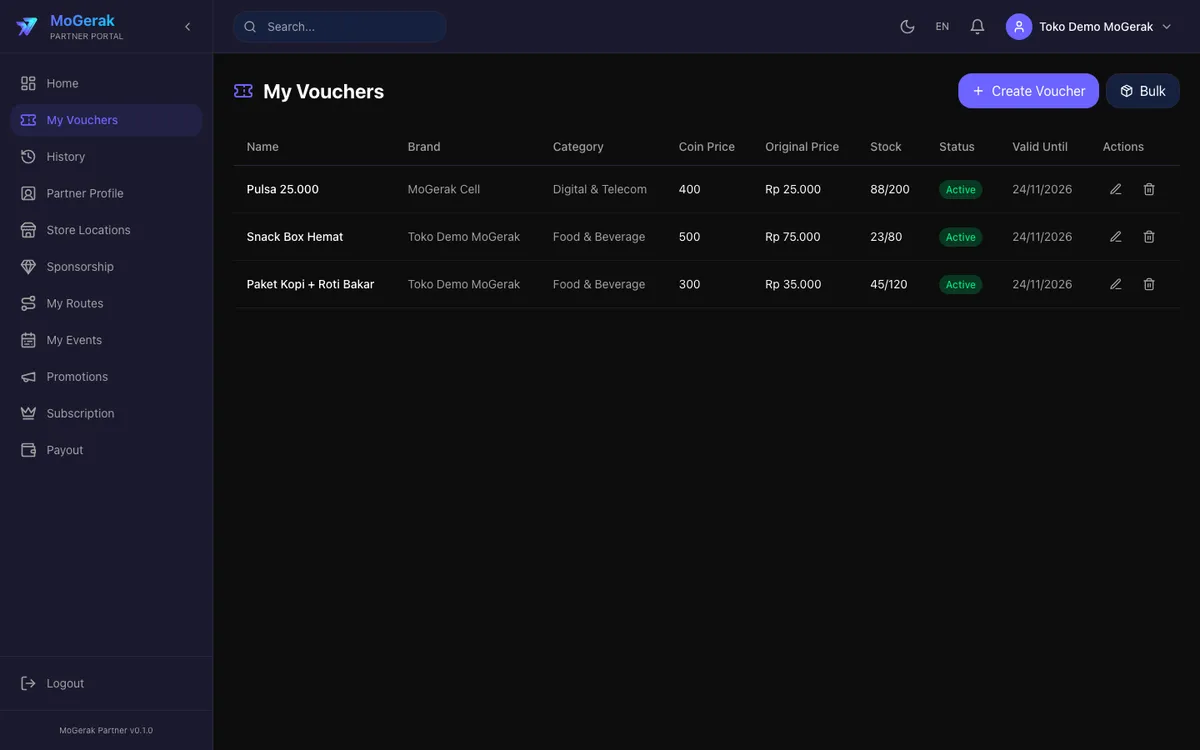Open Sponsorship in the sidebar

click(106, 267)
